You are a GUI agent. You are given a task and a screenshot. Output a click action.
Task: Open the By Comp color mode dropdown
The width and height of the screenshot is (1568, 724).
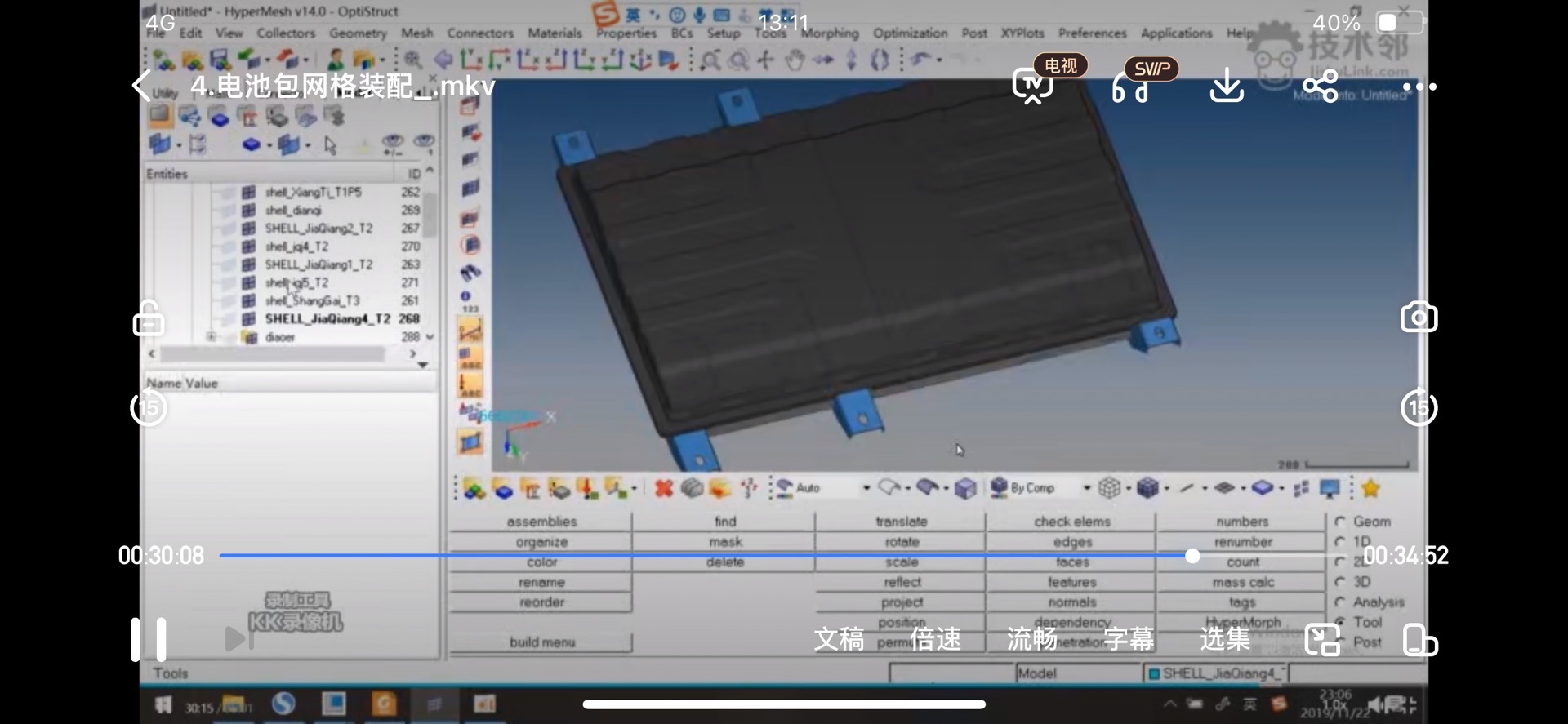click(1087, 488)
